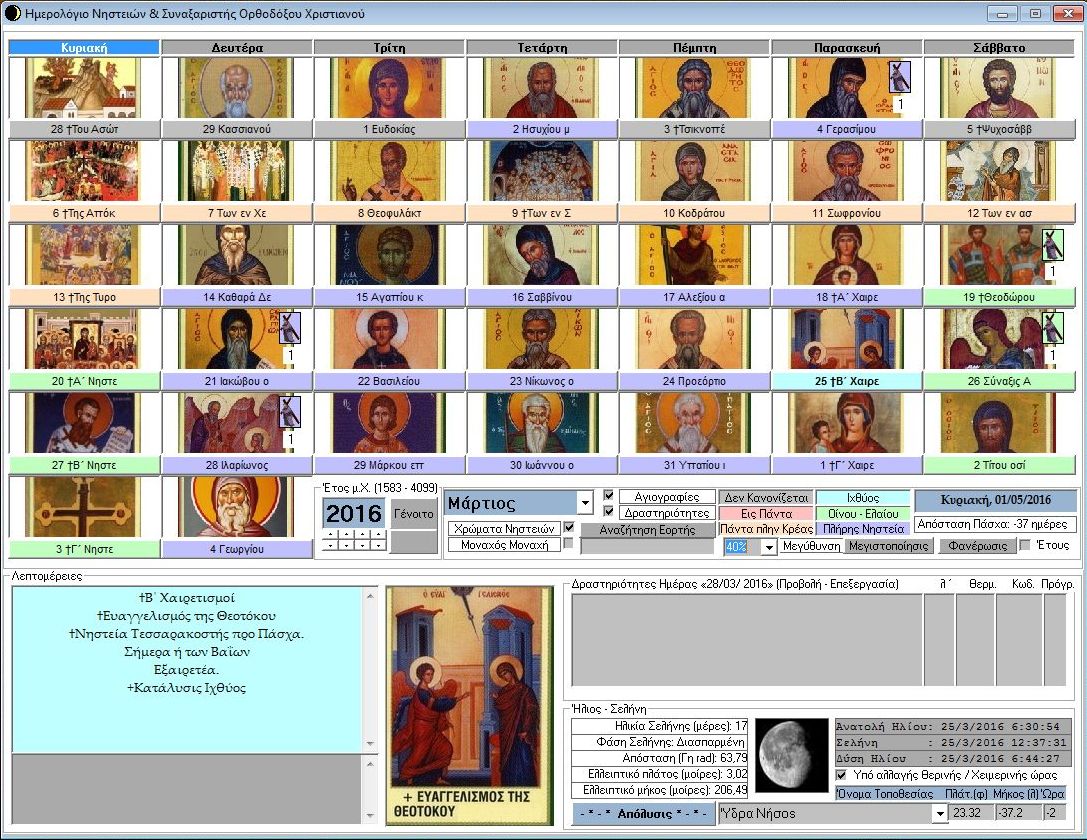Select the image above 10 Κοδράτου
This screenshot has height=840, width=1087.
tap(694, 172)
